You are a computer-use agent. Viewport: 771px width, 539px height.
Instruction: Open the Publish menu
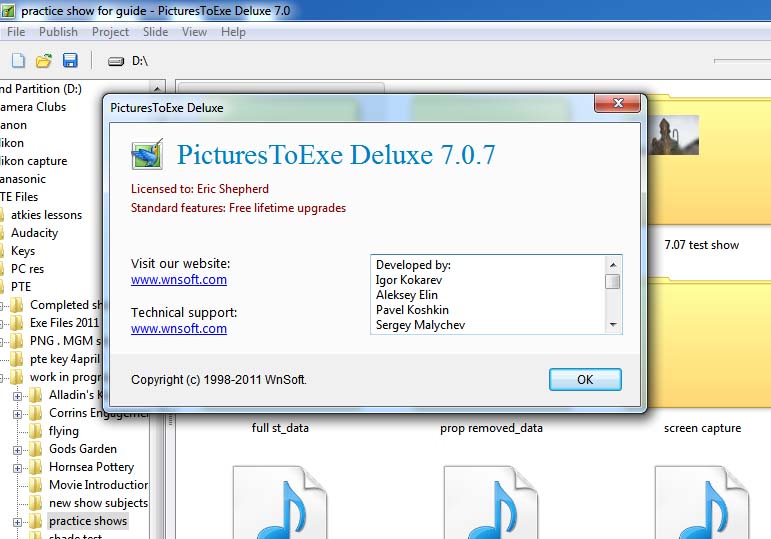pos(58,32)
